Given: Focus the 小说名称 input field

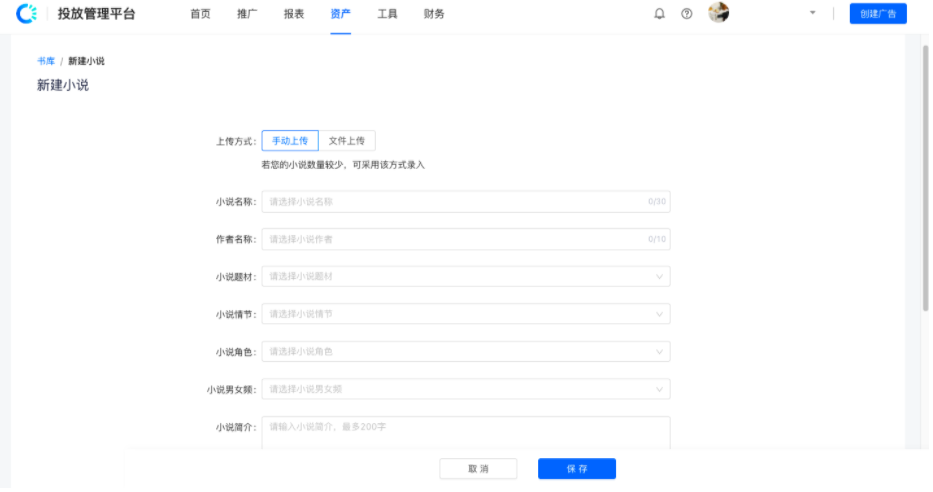Looking at the screenshot, I should point(466,202).
